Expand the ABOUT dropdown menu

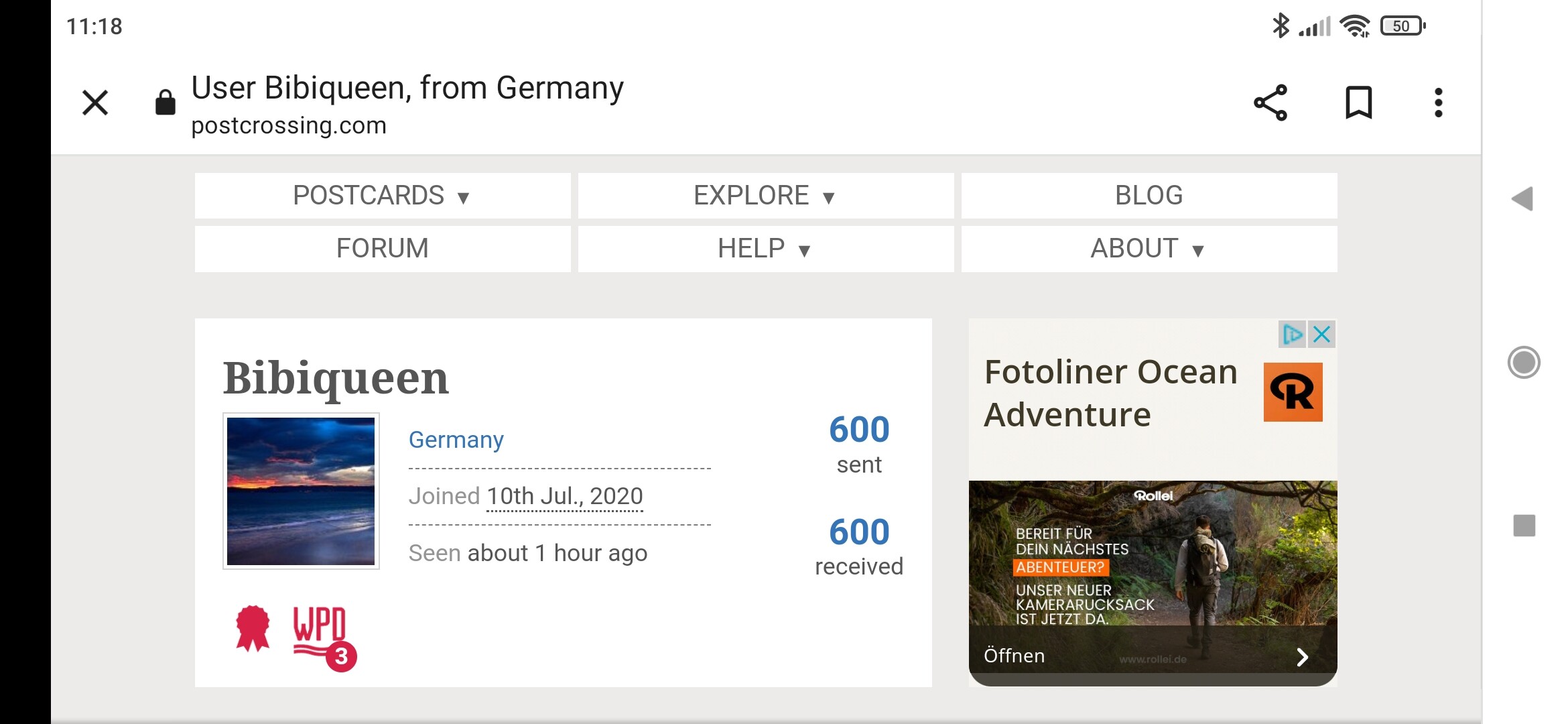(x=1149, y=249)
